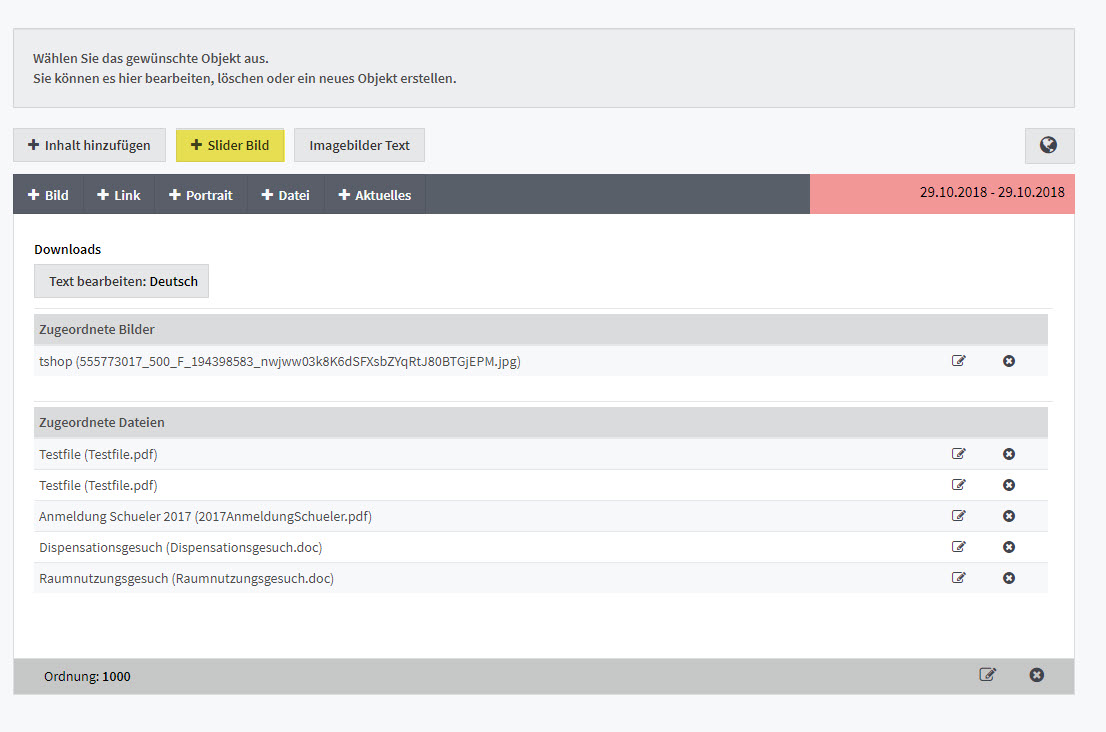1106x732 pixels.
Task: Edit the tshop image entry
Action: click(959, 361)
